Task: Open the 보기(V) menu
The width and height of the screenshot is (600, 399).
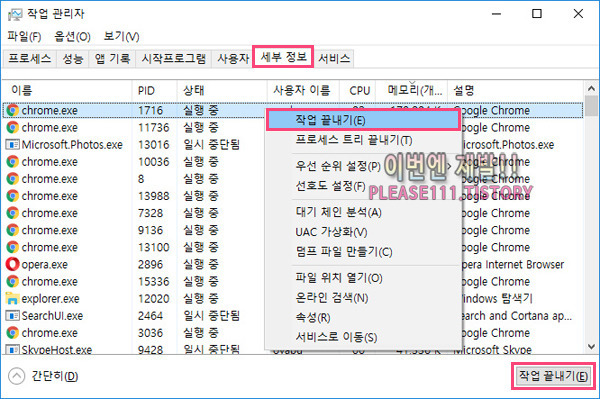Action: click(x=121, y=37)
